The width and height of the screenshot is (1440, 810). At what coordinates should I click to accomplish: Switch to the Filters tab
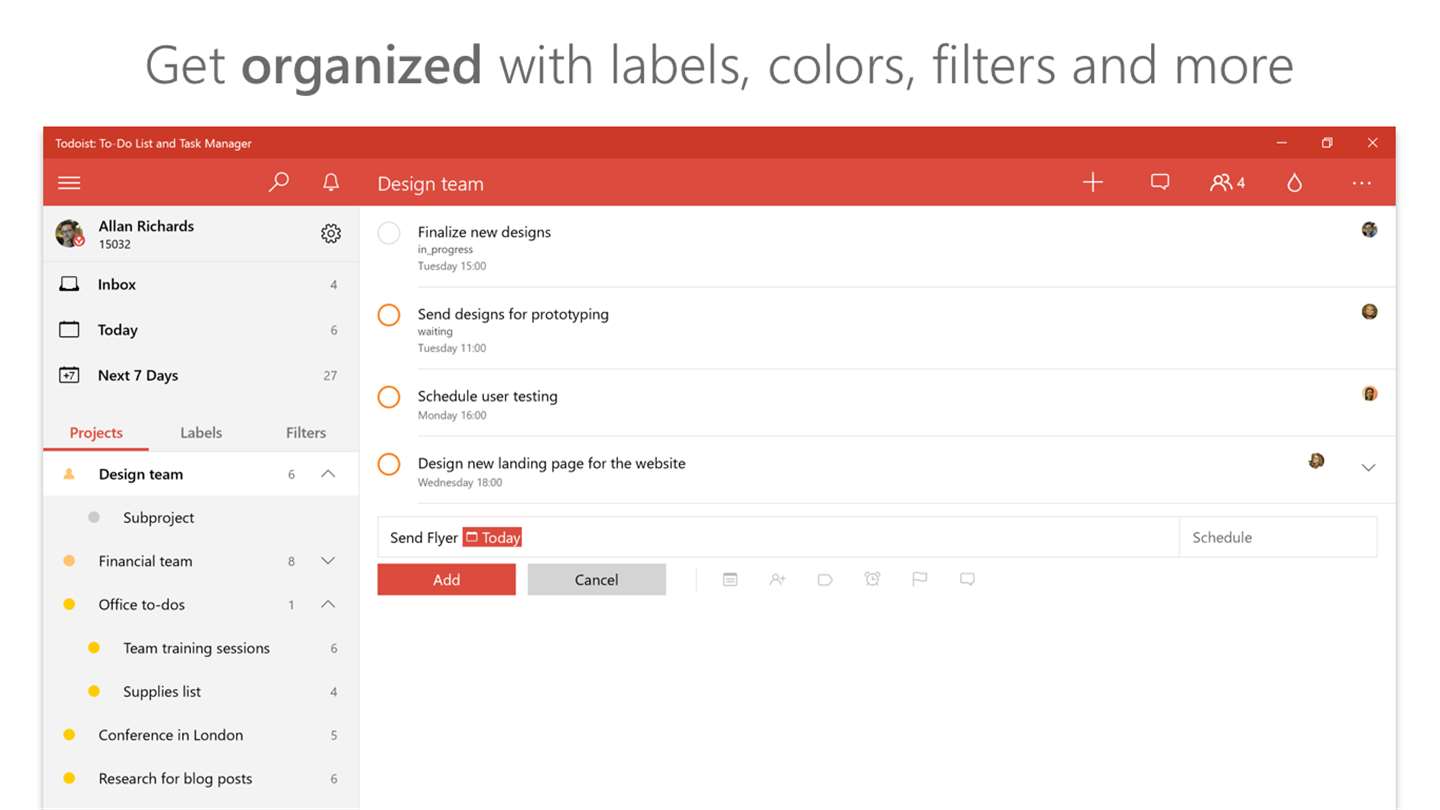pos(306,433)
